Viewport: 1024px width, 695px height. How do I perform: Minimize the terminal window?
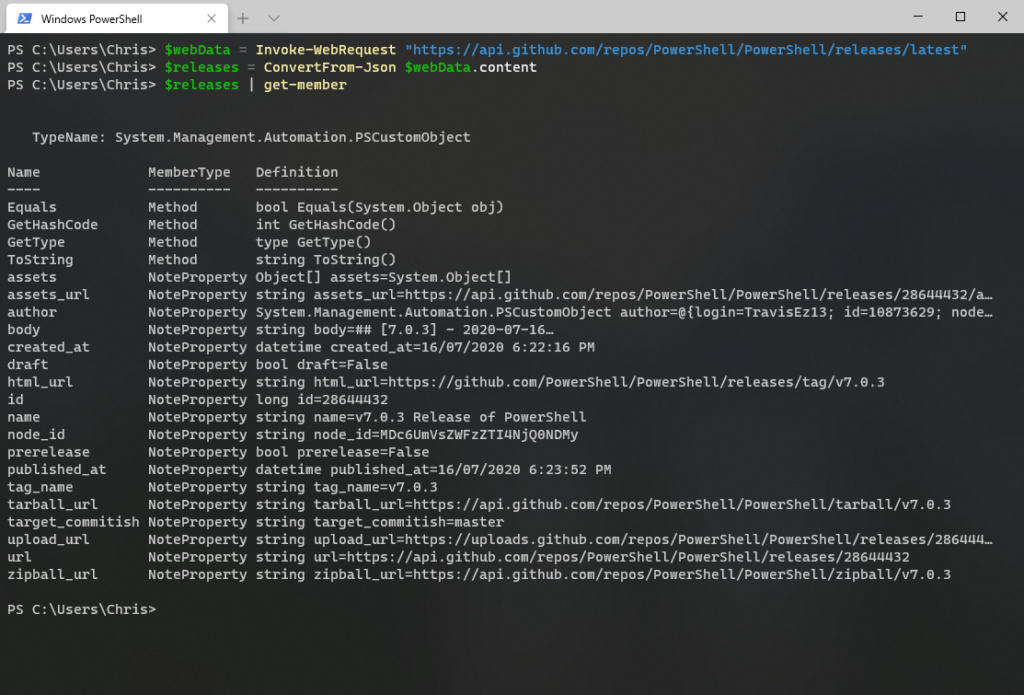tap(916, 17)
